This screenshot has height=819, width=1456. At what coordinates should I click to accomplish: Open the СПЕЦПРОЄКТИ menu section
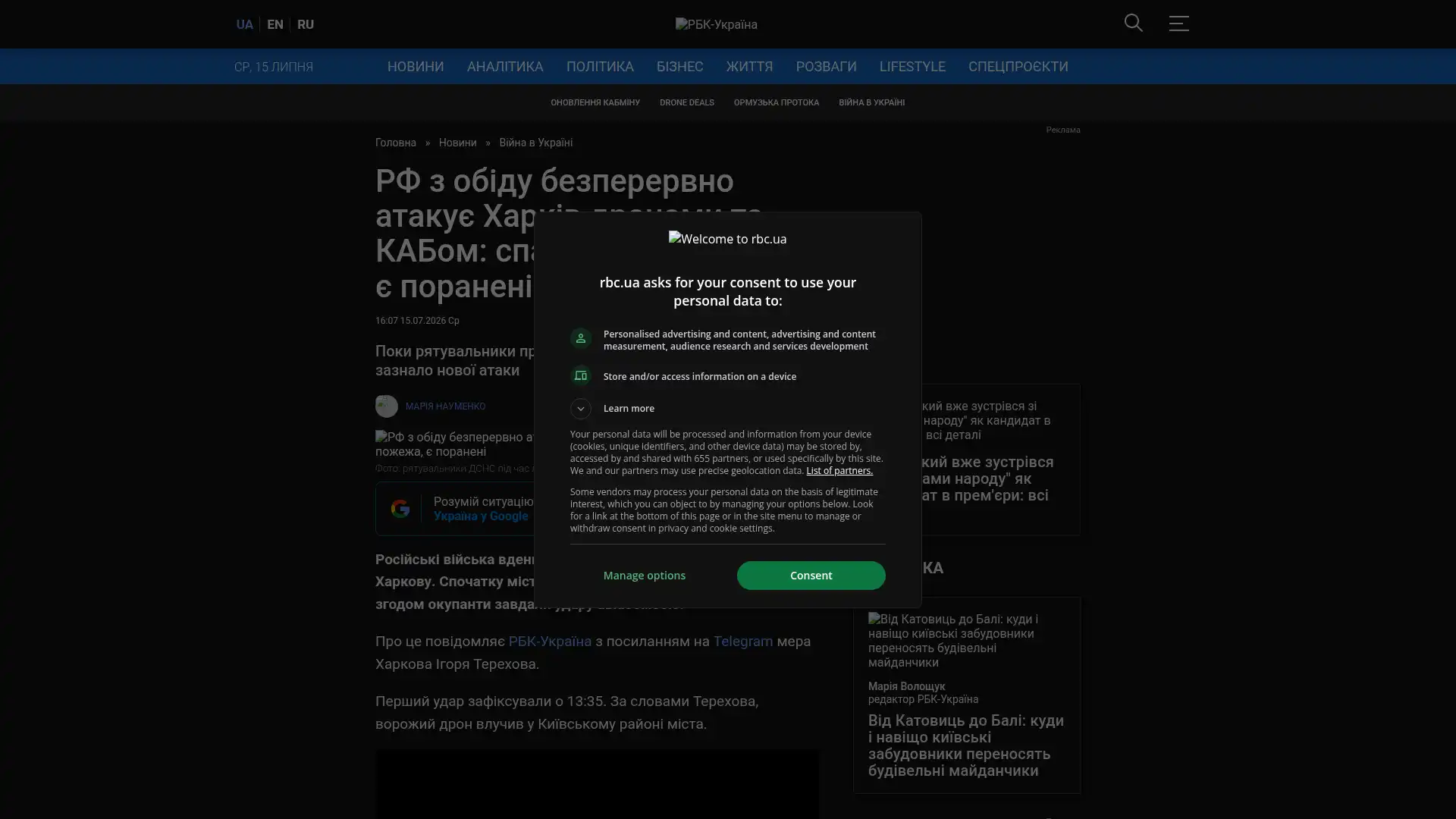1018,67
